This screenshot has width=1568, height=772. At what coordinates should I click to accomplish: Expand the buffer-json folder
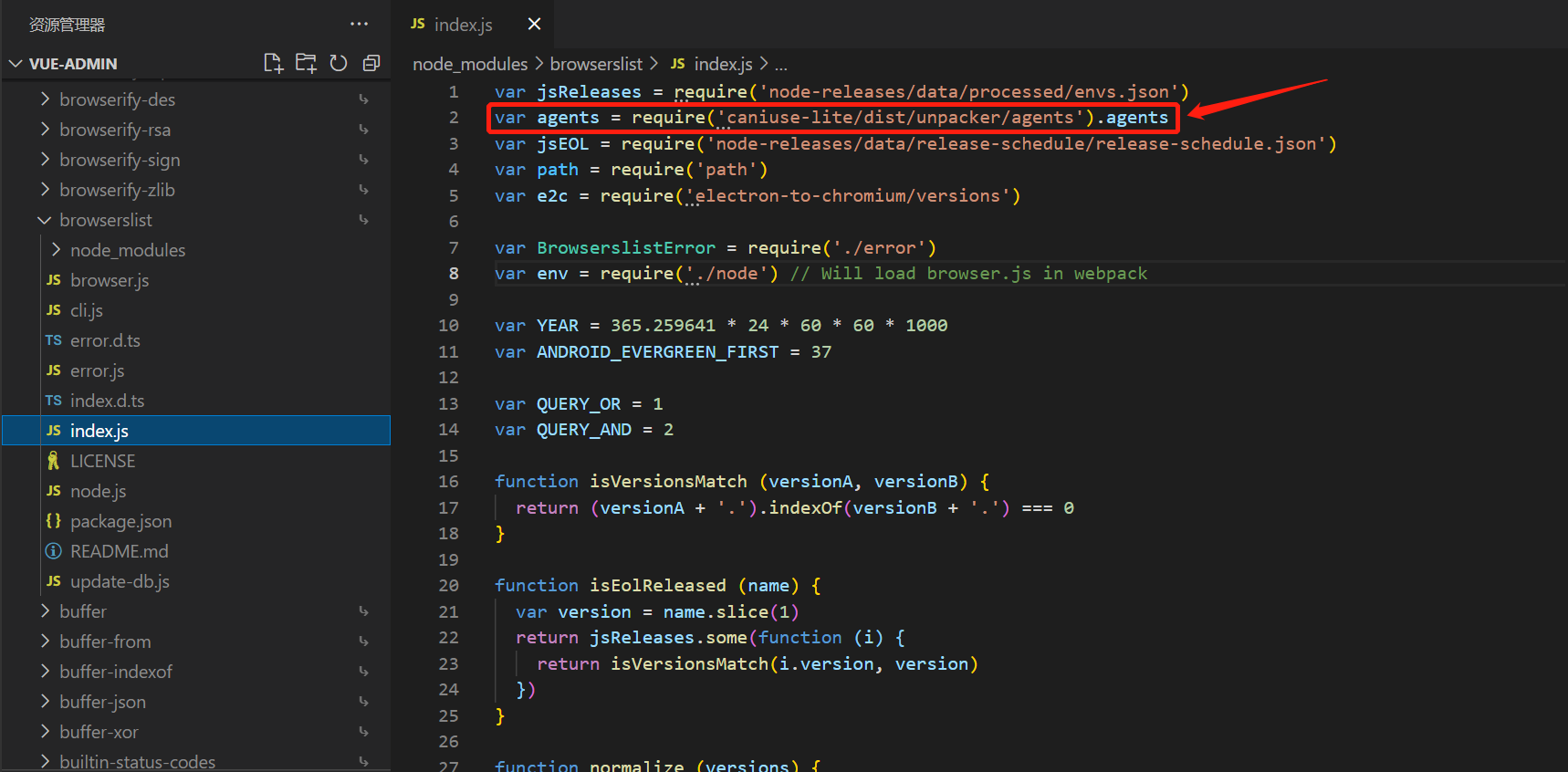tap(196, 702)
